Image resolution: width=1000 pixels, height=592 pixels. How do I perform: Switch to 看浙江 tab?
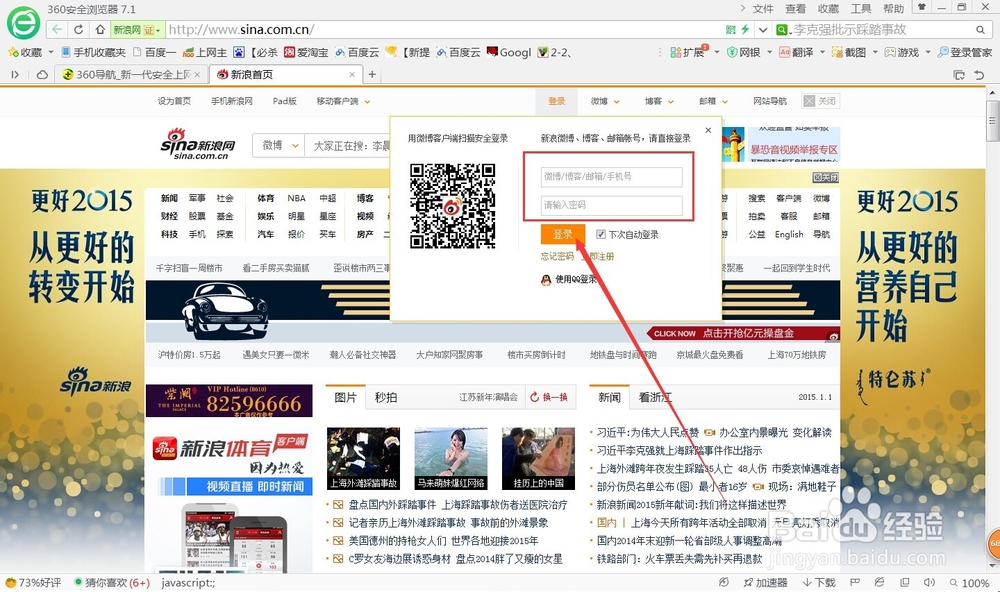coord(655,397)
